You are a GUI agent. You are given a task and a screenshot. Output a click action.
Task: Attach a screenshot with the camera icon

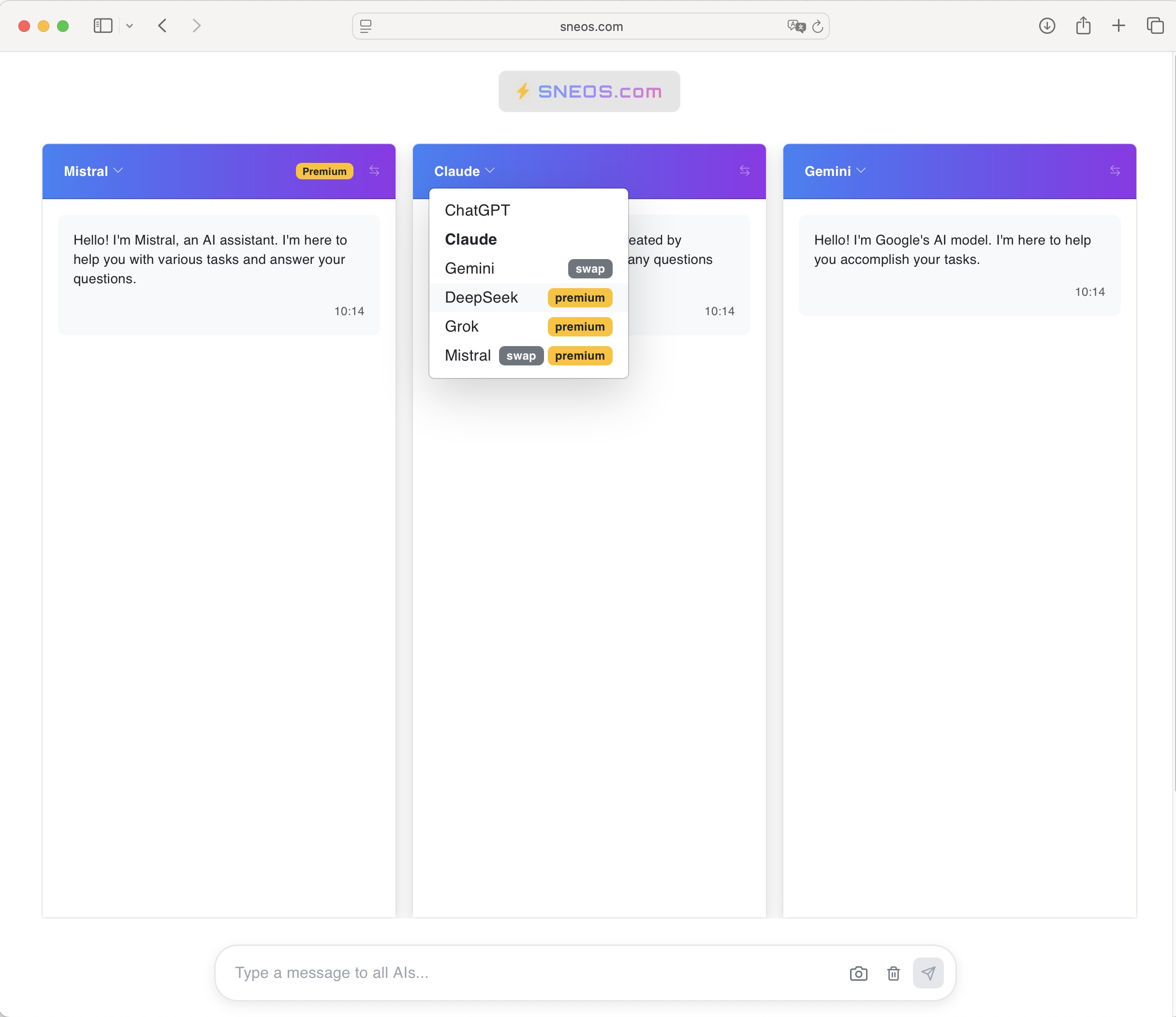858,973
